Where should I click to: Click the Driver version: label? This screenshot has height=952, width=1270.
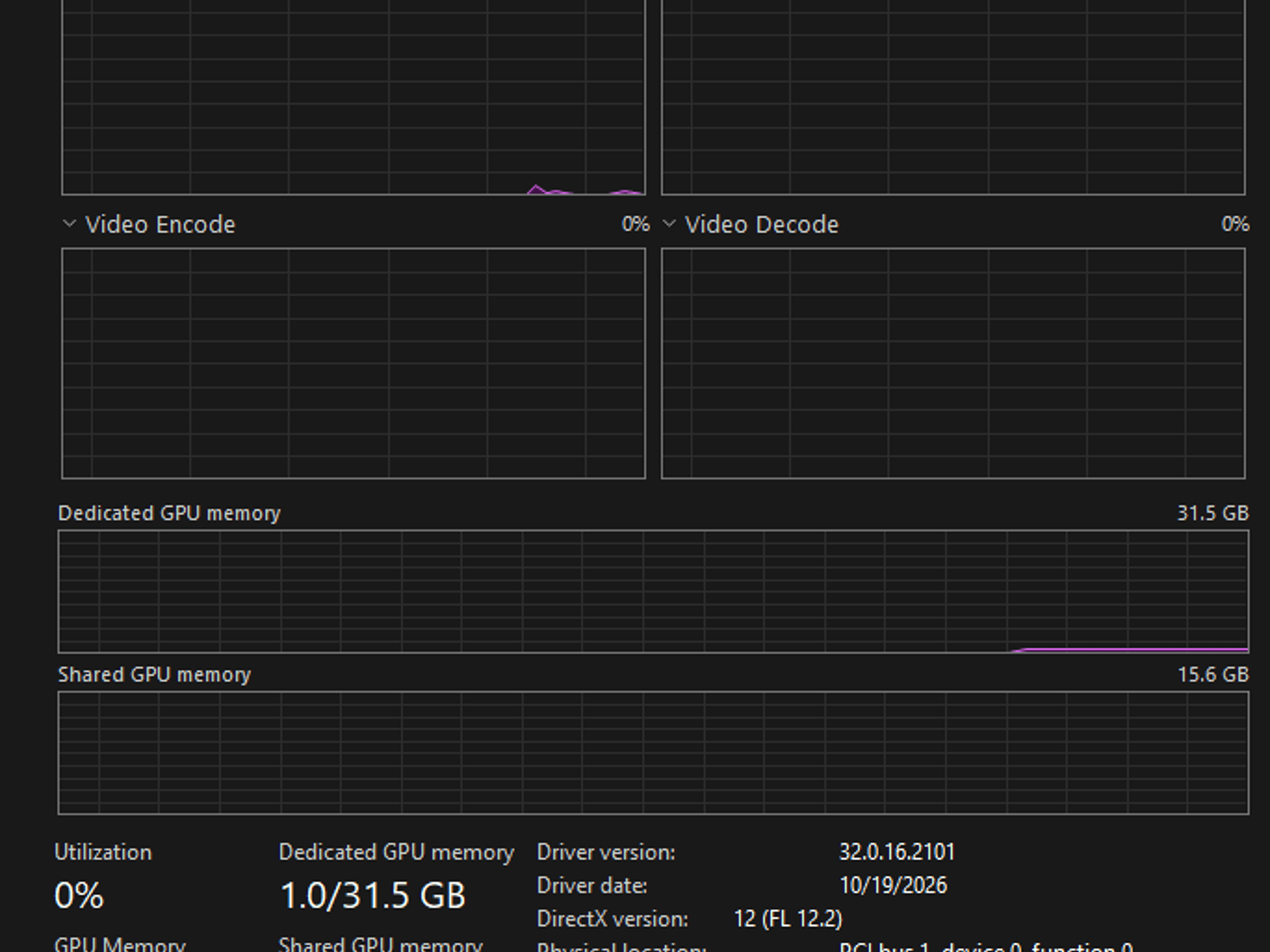(x=606, y=853)
